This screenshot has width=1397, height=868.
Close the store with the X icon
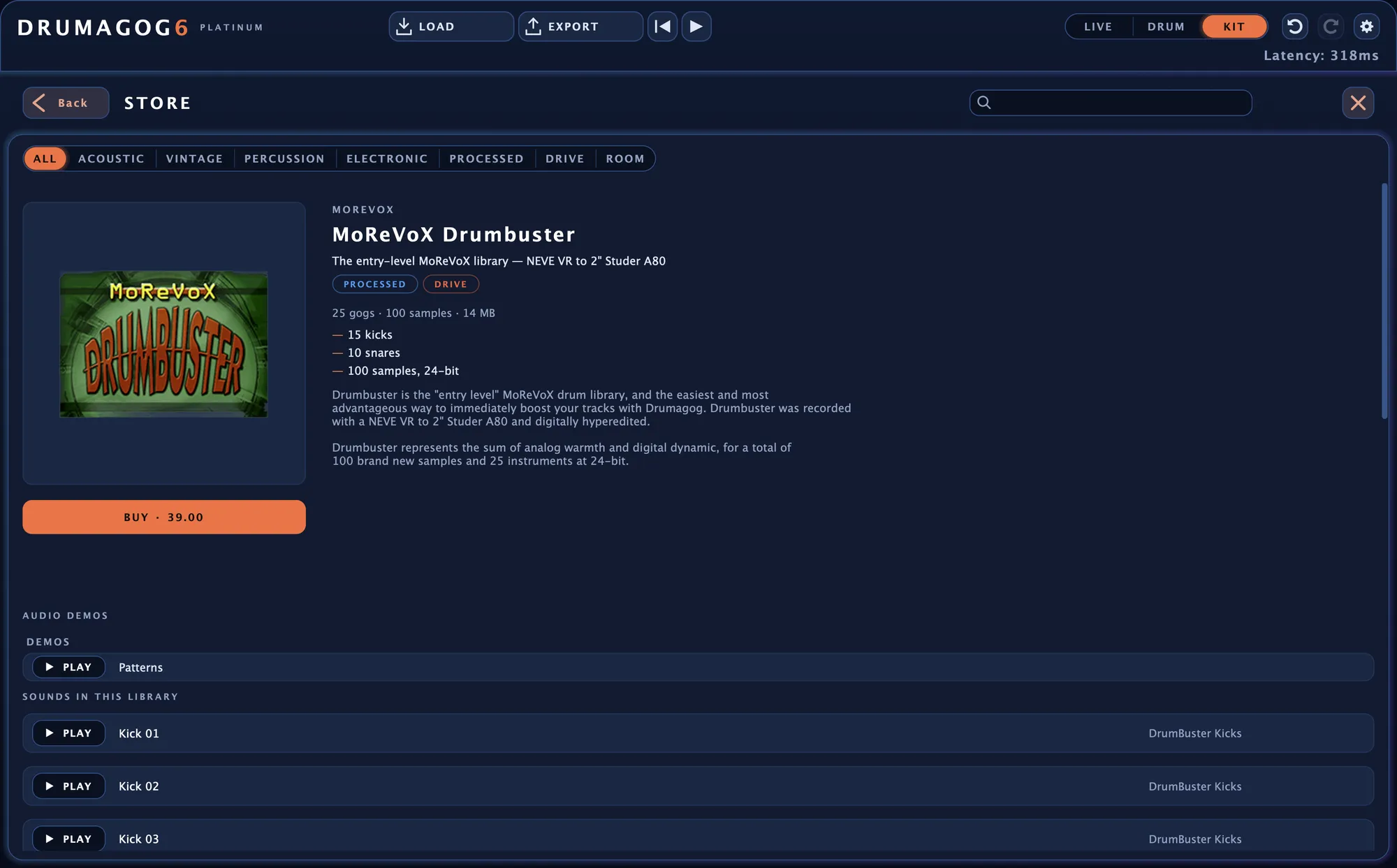tap(1358, 103)
